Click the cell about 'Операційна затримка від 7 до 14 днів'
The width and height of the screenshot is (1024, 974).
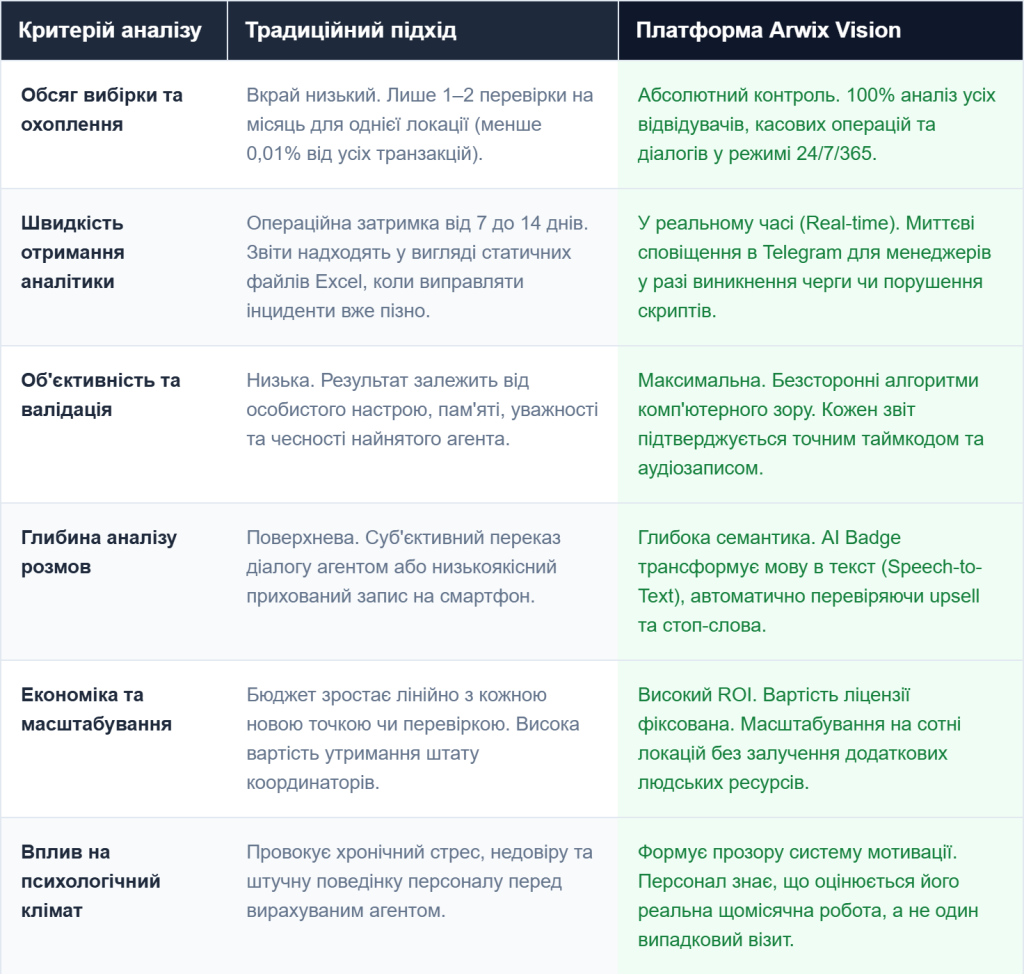click(x=423, y=267)
